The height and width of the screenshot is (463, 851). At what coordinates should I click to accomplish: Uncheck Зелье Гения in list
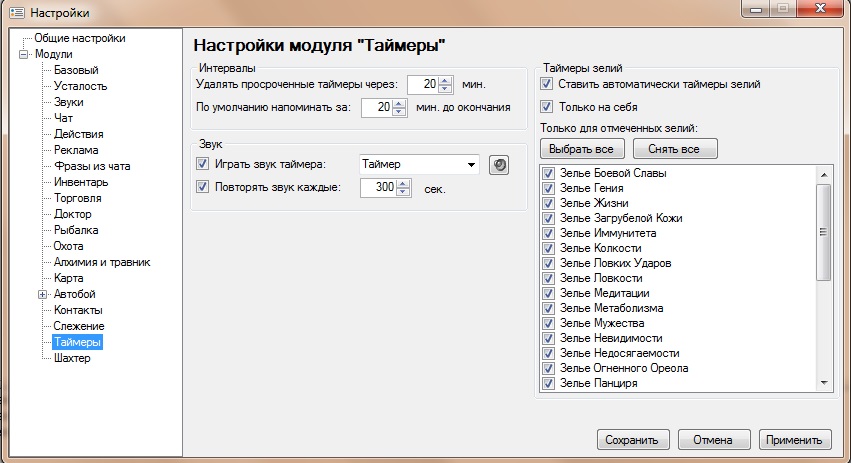[x=548, y=188]
